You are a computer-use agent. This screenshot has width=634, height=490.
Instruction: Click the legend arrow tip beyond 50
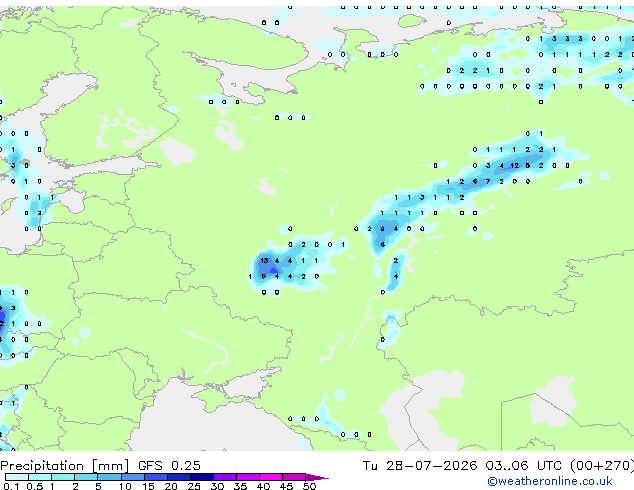click(x=318, y=477)
